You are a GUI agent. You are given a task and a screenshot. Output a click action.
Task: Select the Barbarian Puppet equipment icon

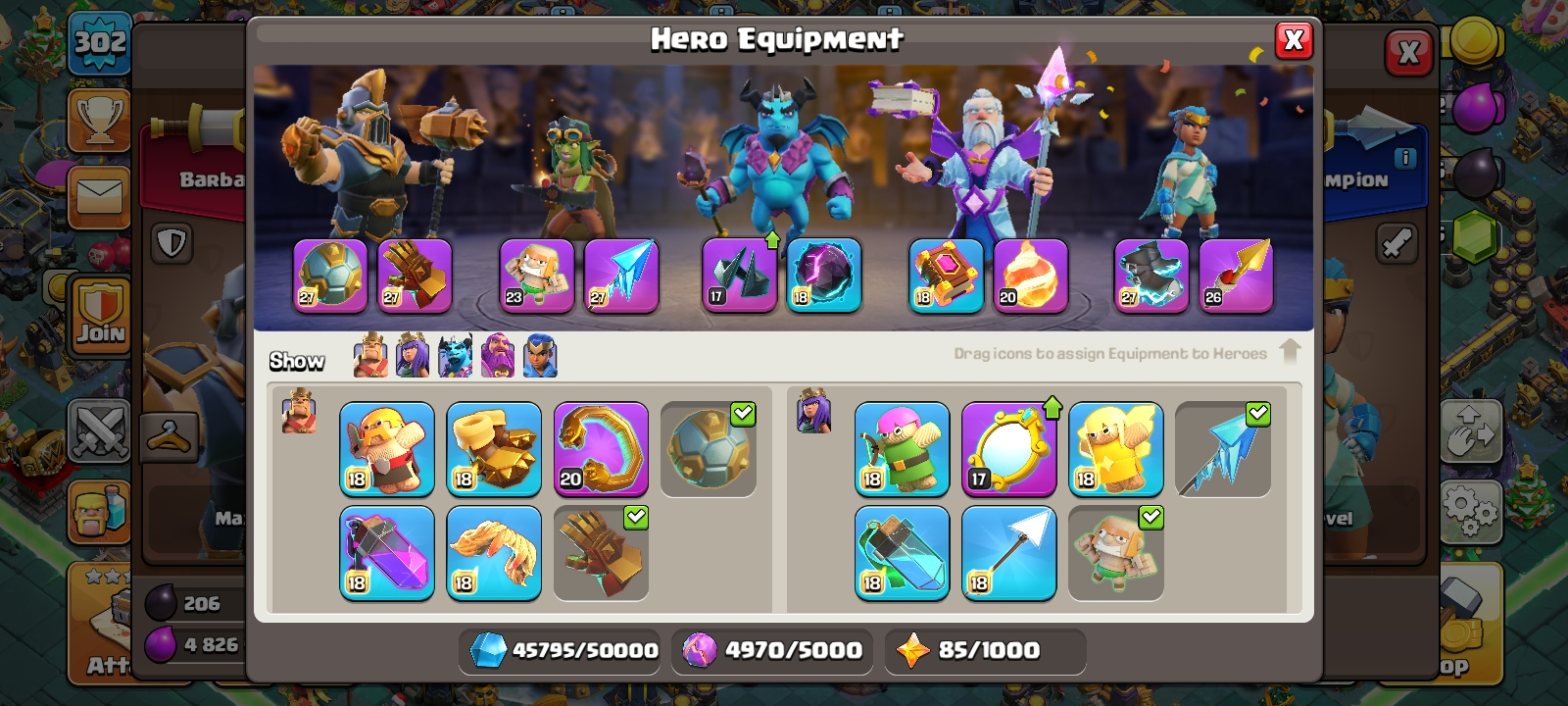[x=387, y=449]
